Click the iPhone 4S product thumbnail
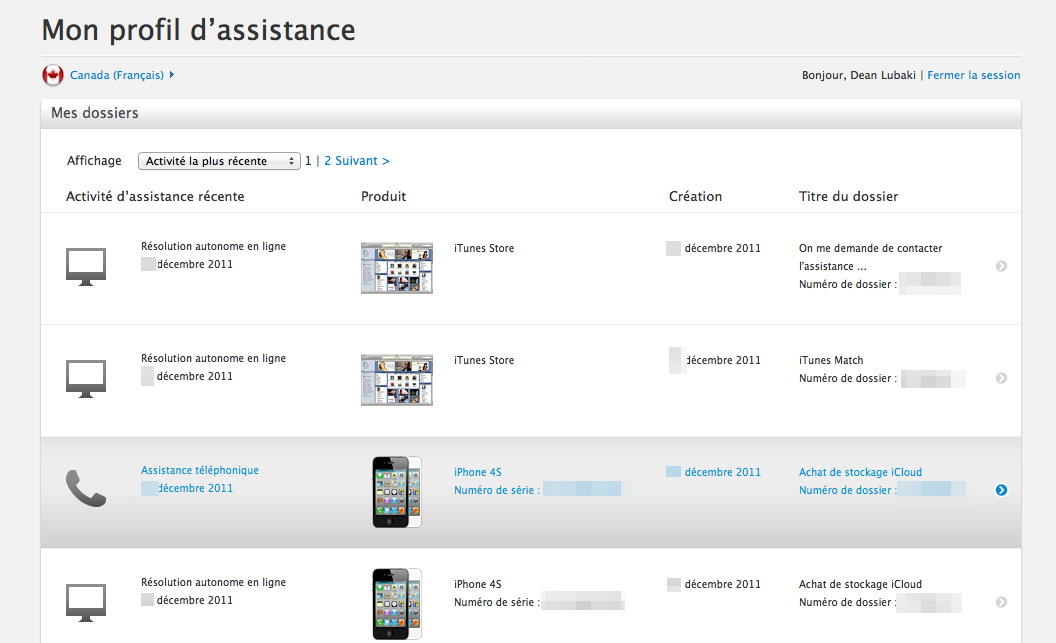Image resolution: width=1056 pixels, height=643 pixels. click(396, 491)
